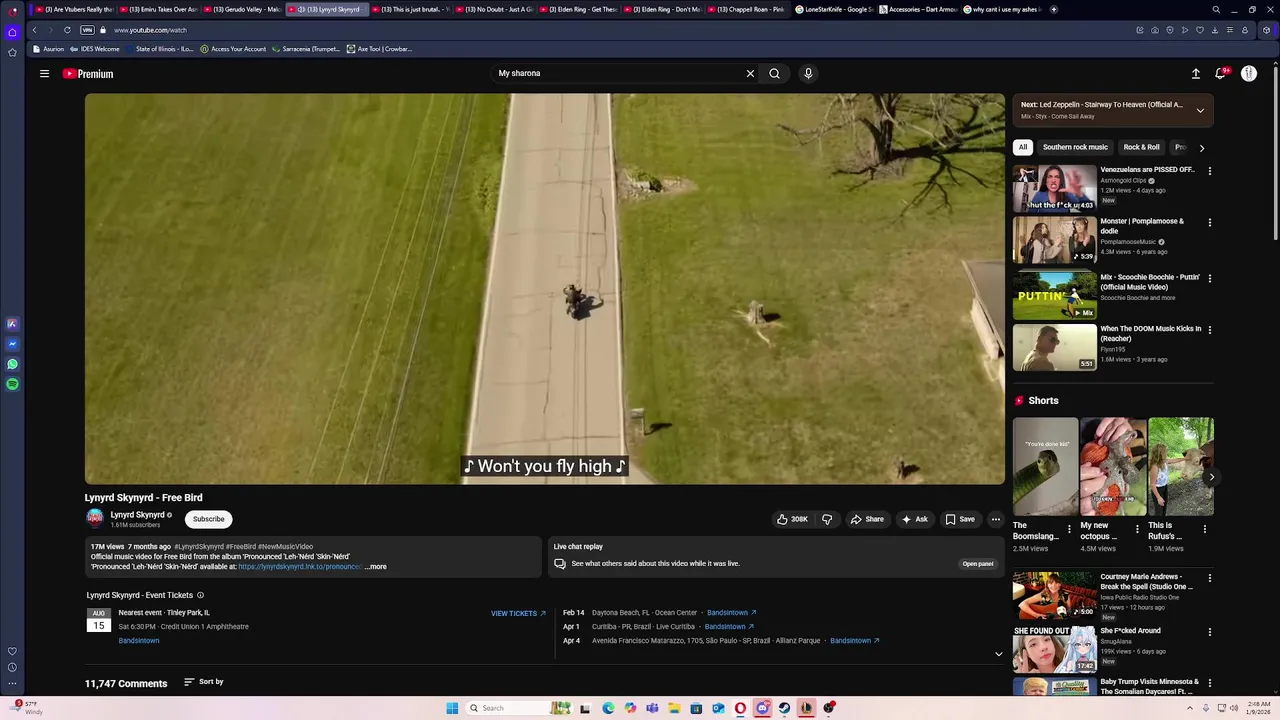Open WhatsApp from the browser sidebar
The height and width of the screenshot is (720, 1280).
point(12,364)
